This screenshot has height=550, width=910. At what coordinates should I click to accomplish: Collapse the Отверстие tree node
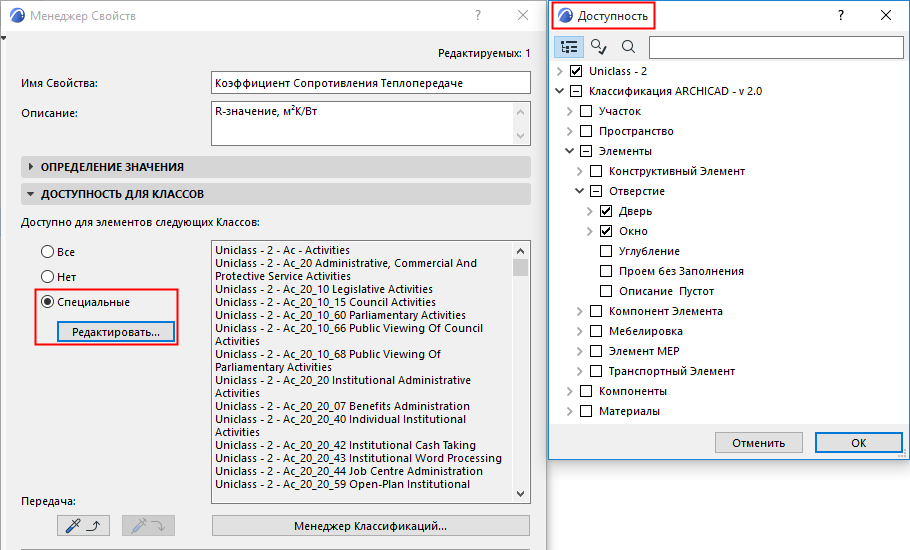[579, 191]
